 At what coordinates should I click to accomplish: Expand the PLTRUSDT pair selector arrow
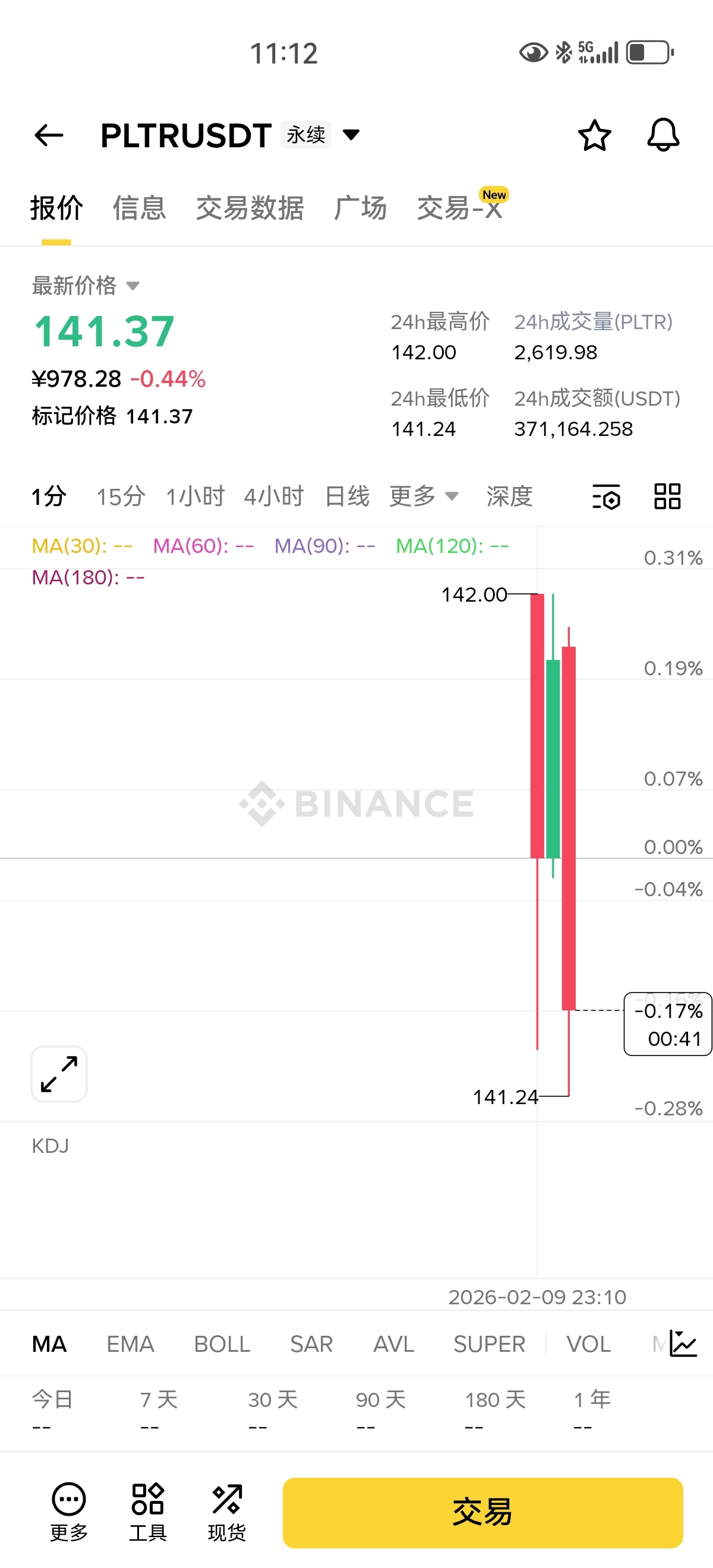pyautogui.click(x=351, y=134)
